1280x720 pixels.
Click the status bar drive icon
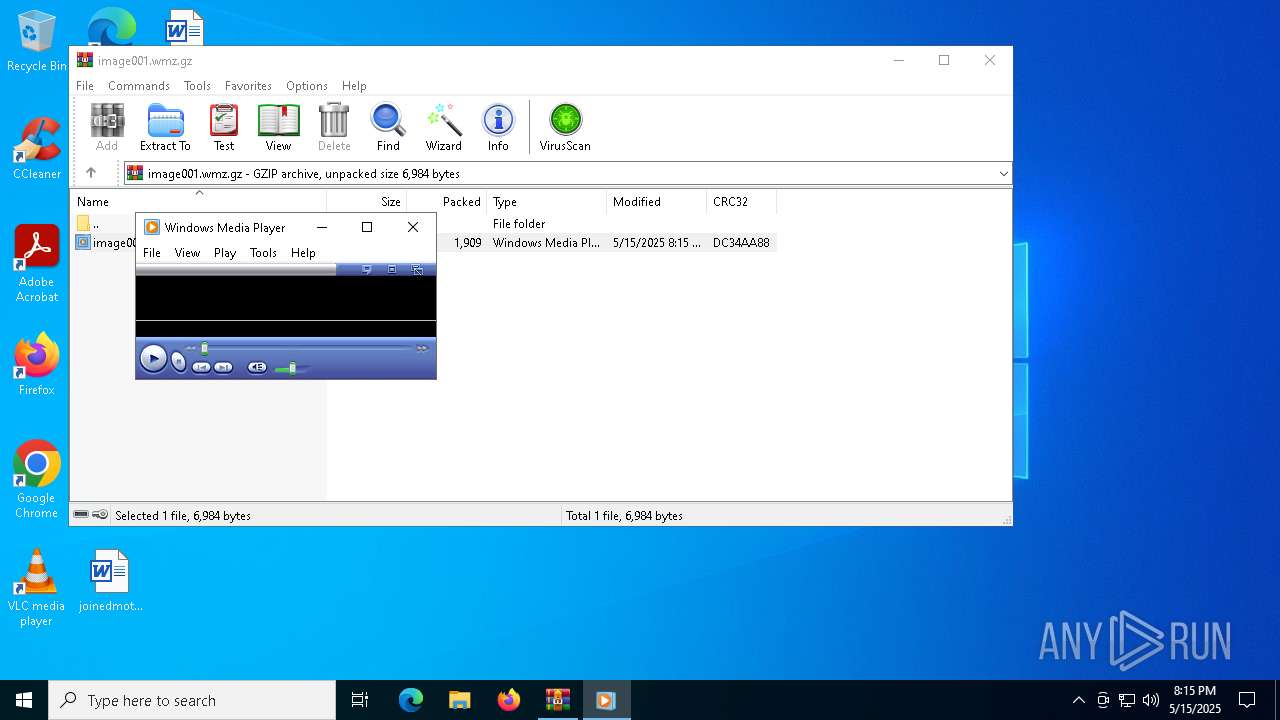tap(81, 515)
